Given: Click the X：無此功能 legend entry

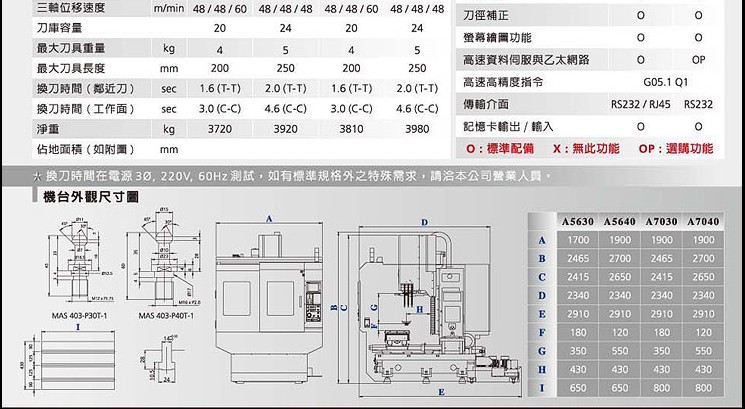Looking at the screenshot, I should 586,149.
